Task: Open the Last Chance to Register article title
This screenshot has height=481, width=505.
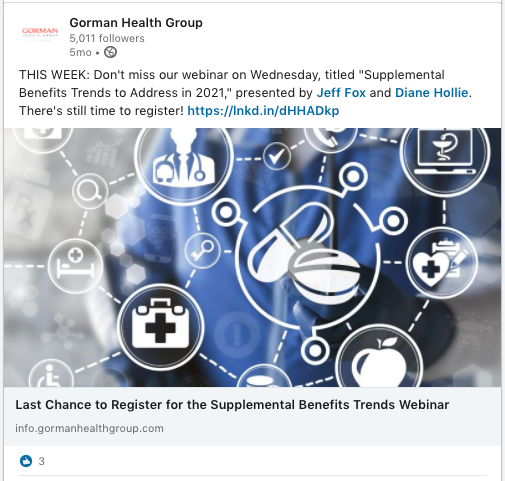Action: tap(232, 405)
